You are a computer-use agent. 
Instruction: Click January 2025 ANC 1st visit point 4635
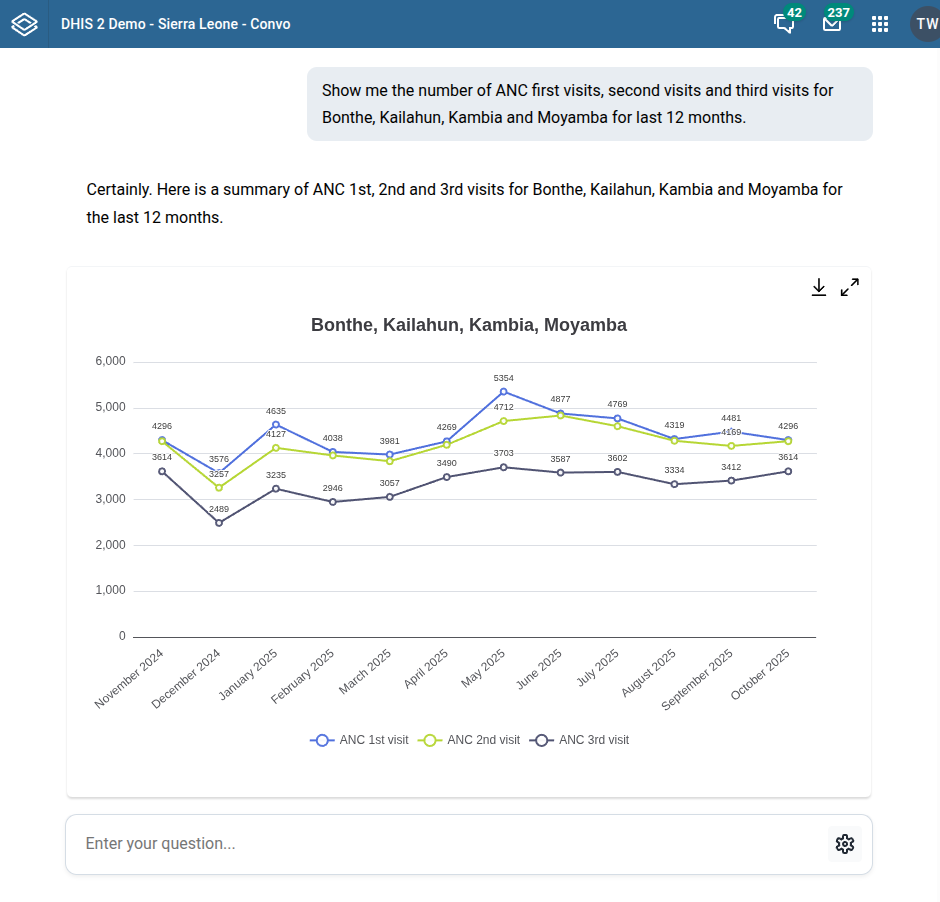tap(276, 425)
